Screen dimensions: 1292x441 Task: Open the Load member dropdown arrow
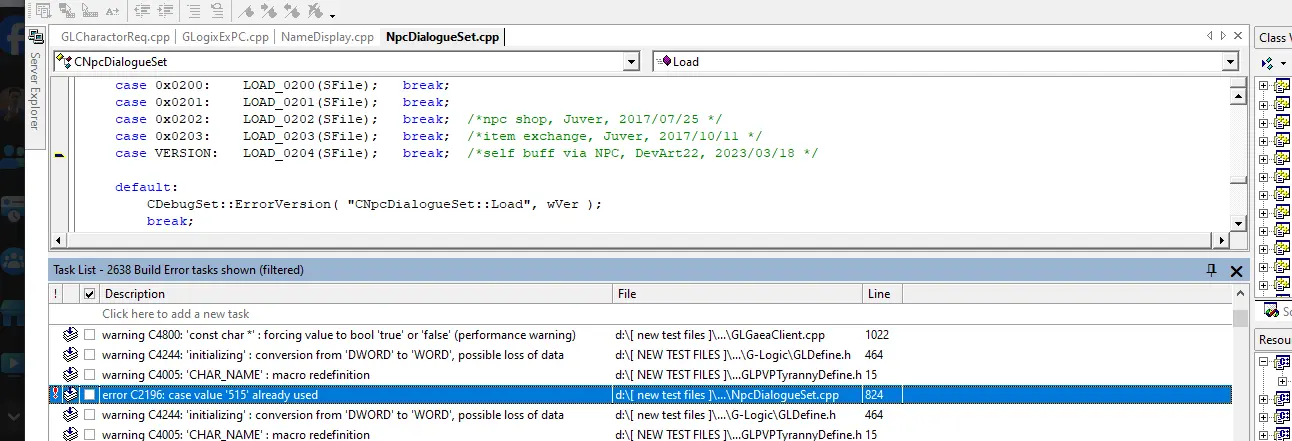tap(1230, 62)
